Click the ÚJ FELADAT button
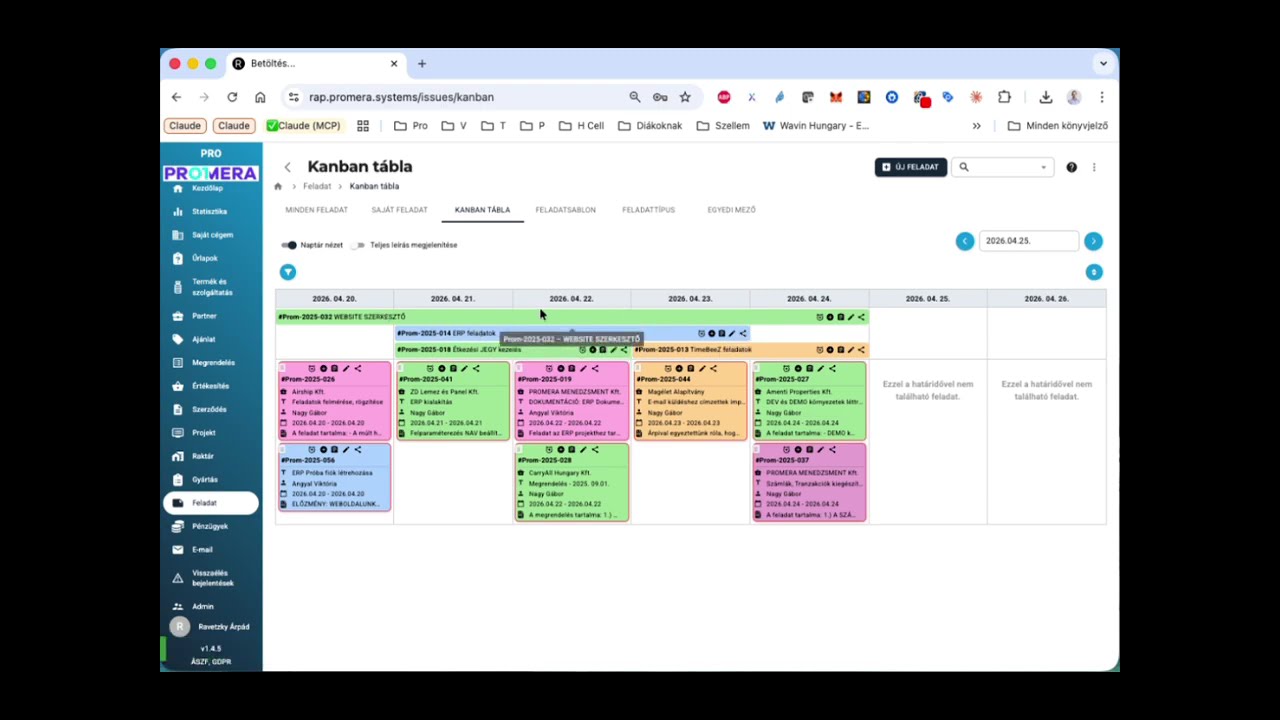This screenshot has height=720, width=1280. pos(911,167)
